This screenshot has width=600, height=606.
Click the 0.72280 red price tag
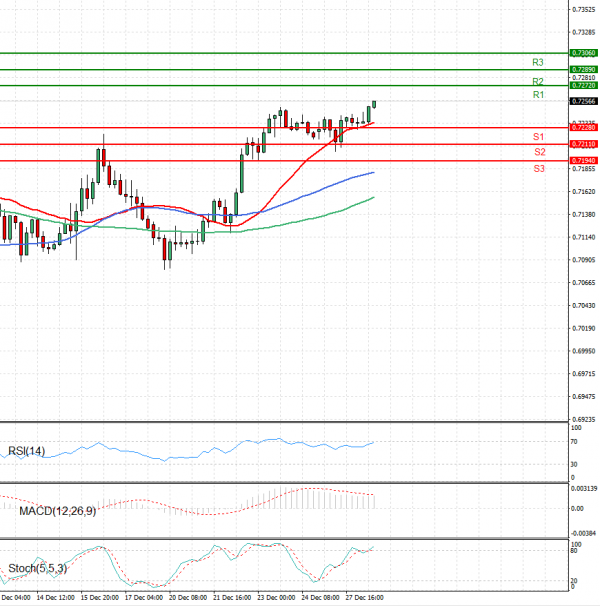[583, 128]
